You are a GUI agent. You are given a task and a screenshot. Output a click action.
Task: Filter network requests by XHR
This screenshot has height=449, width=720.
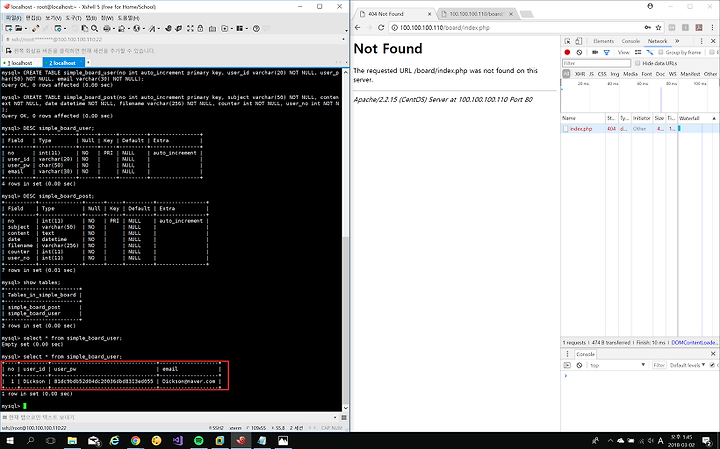pyautogui.click(x=580, y=74)
